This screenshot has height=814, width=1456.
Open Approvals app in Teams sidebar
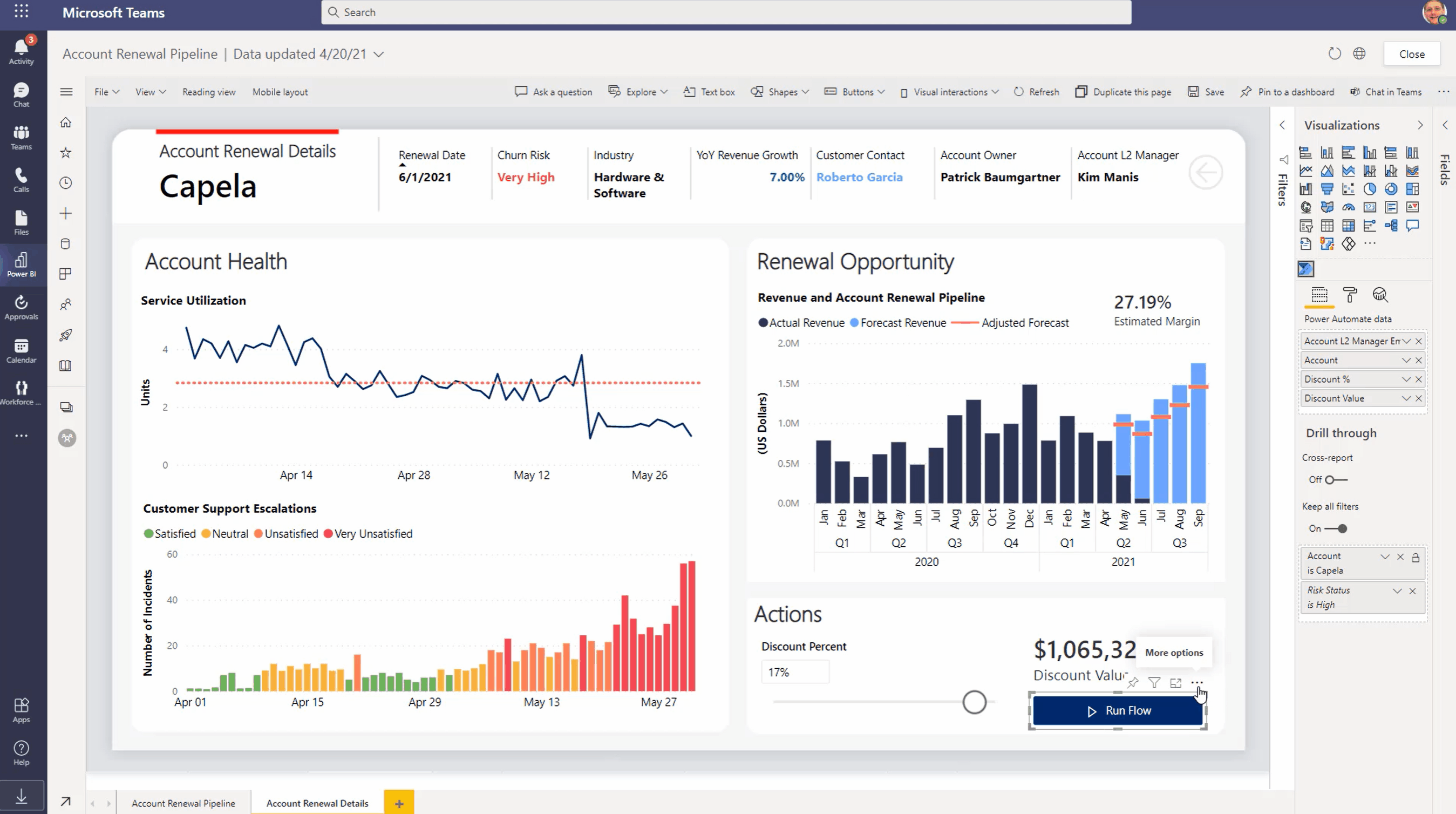pos(22,307)
